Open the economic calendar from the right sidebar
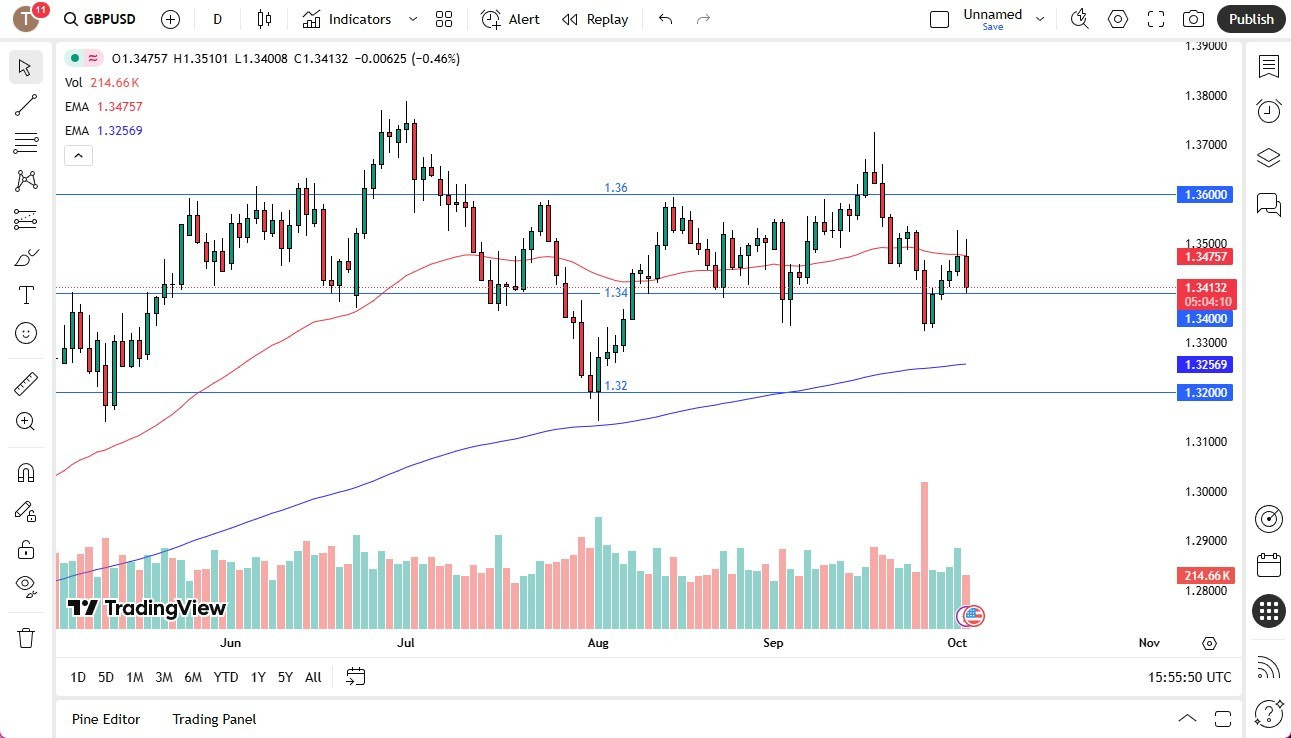The width and height of the screenshot is (1291, 738). [x=1268, y=565]
